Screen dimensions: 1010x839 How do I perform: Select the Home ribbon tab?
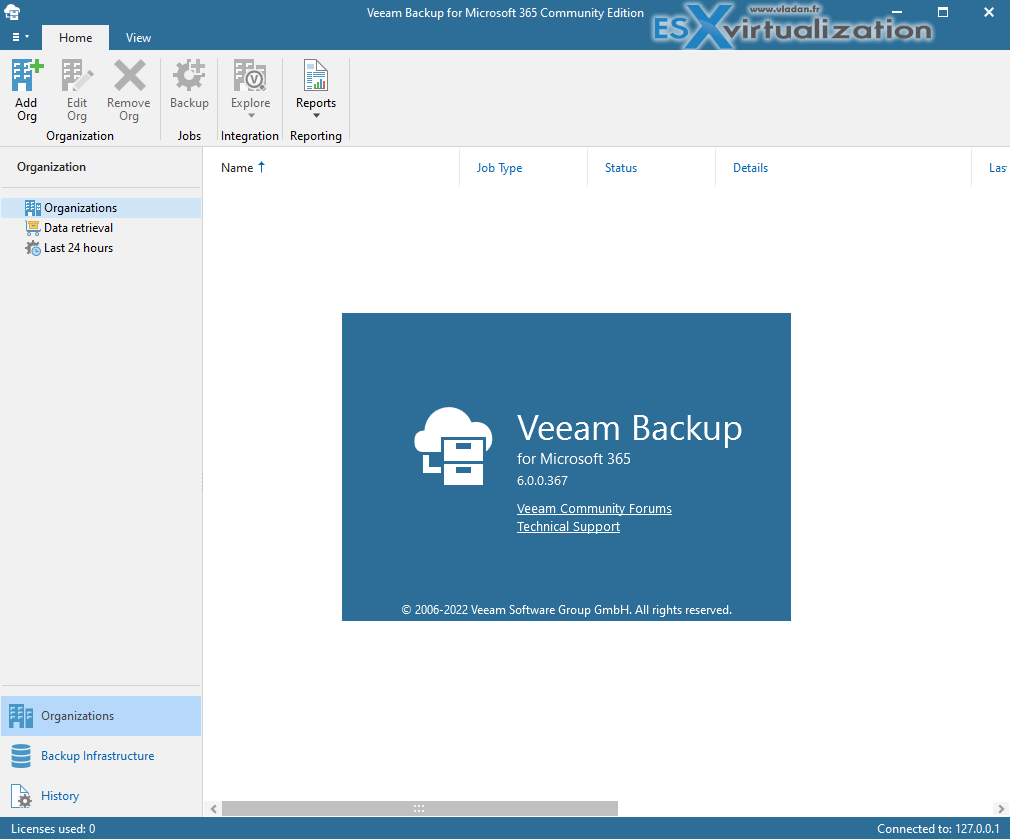(x=75, y=37)
